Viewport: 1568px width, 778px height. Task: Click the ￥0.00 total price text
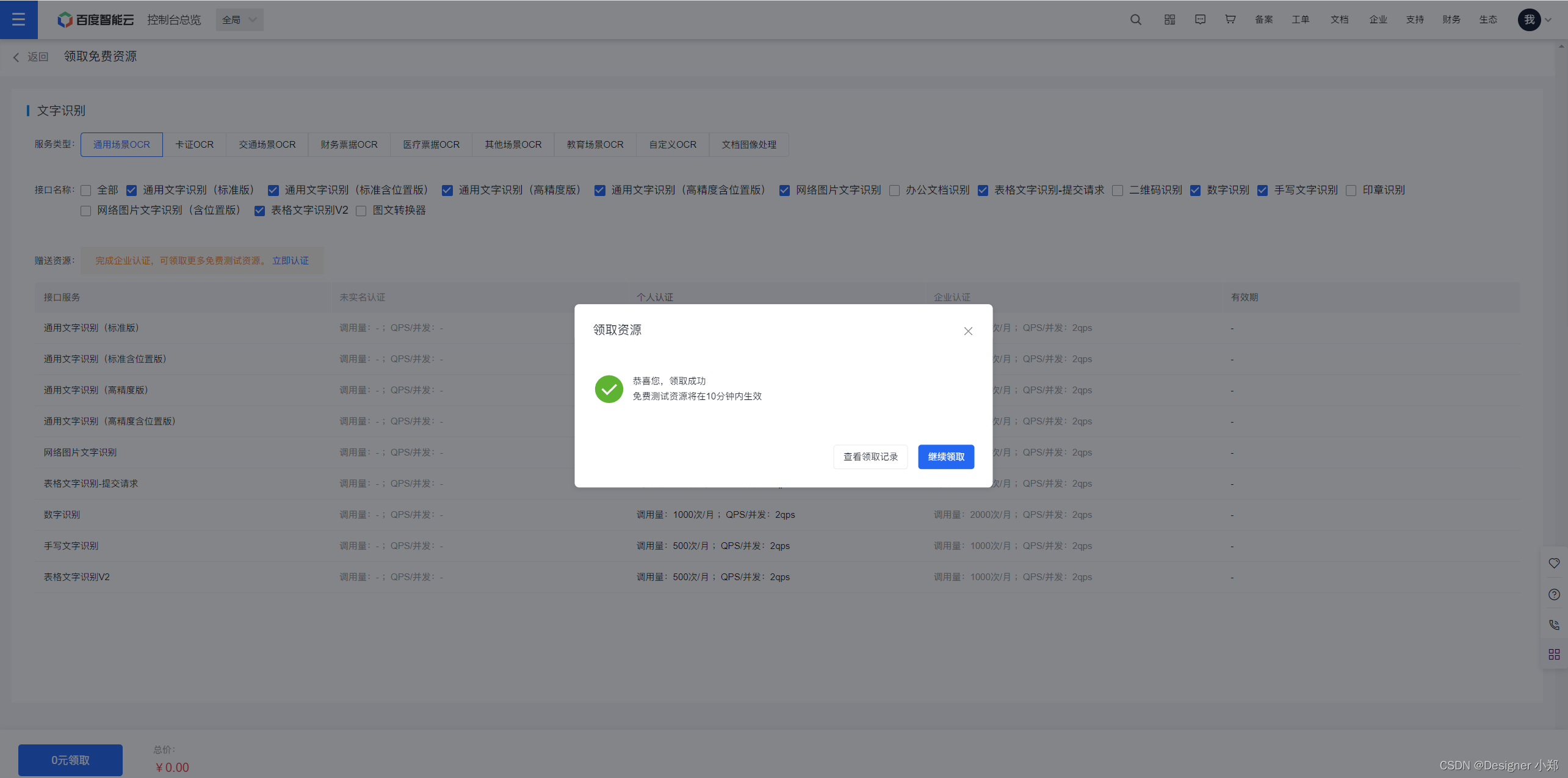pos(172,768)
